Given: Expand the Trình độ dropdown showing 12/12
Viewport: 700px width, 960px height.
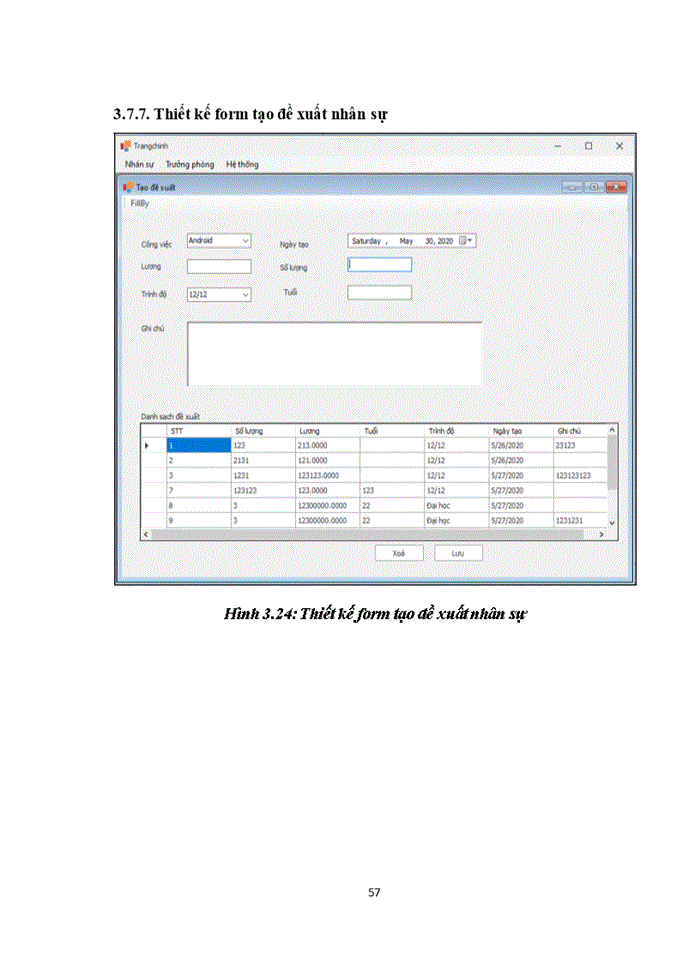Looking at the screenshot, I should (246, 295).
